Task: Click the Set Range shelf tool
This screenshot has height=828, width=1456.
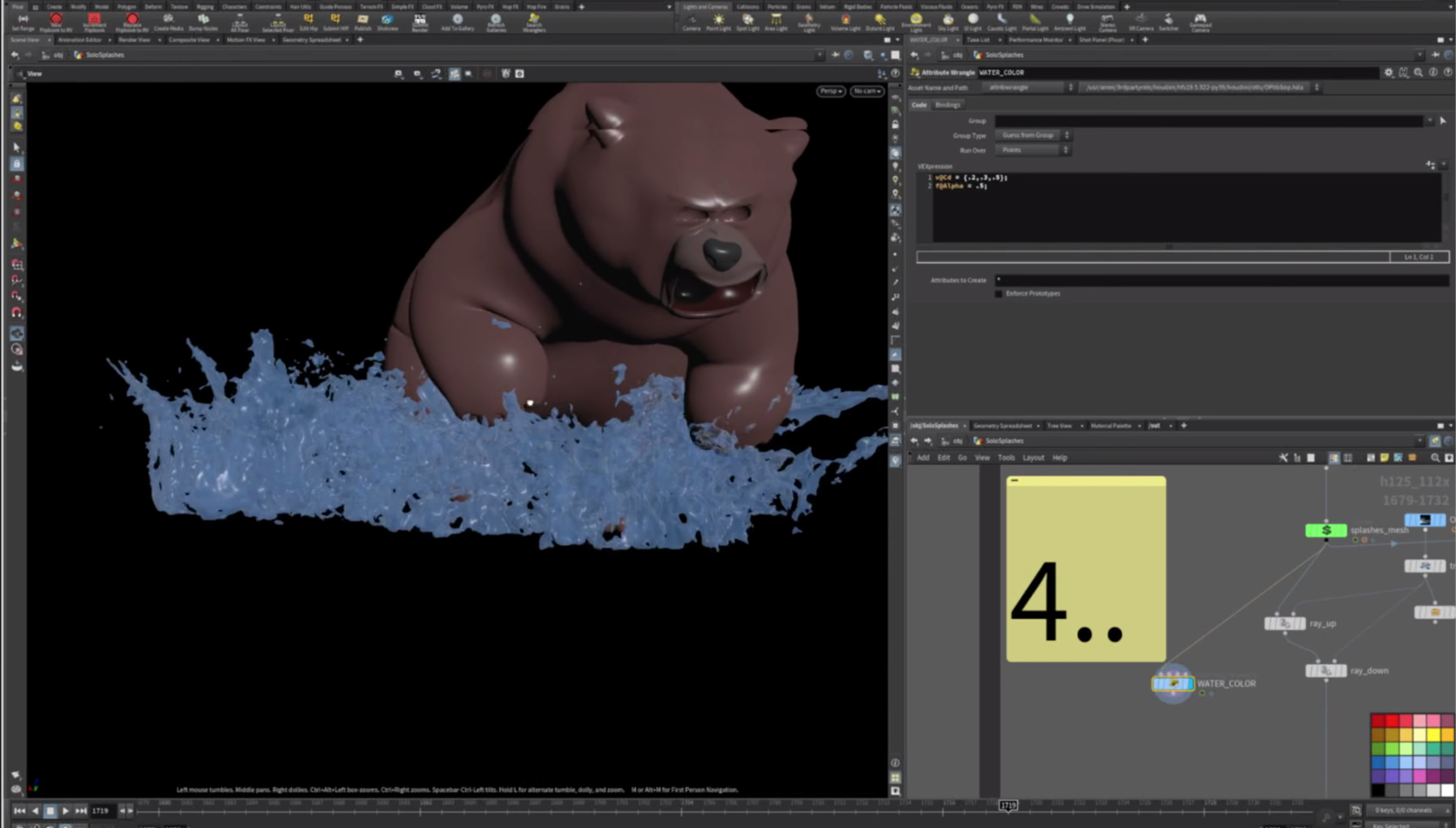Action: click(x=23, y=22)
